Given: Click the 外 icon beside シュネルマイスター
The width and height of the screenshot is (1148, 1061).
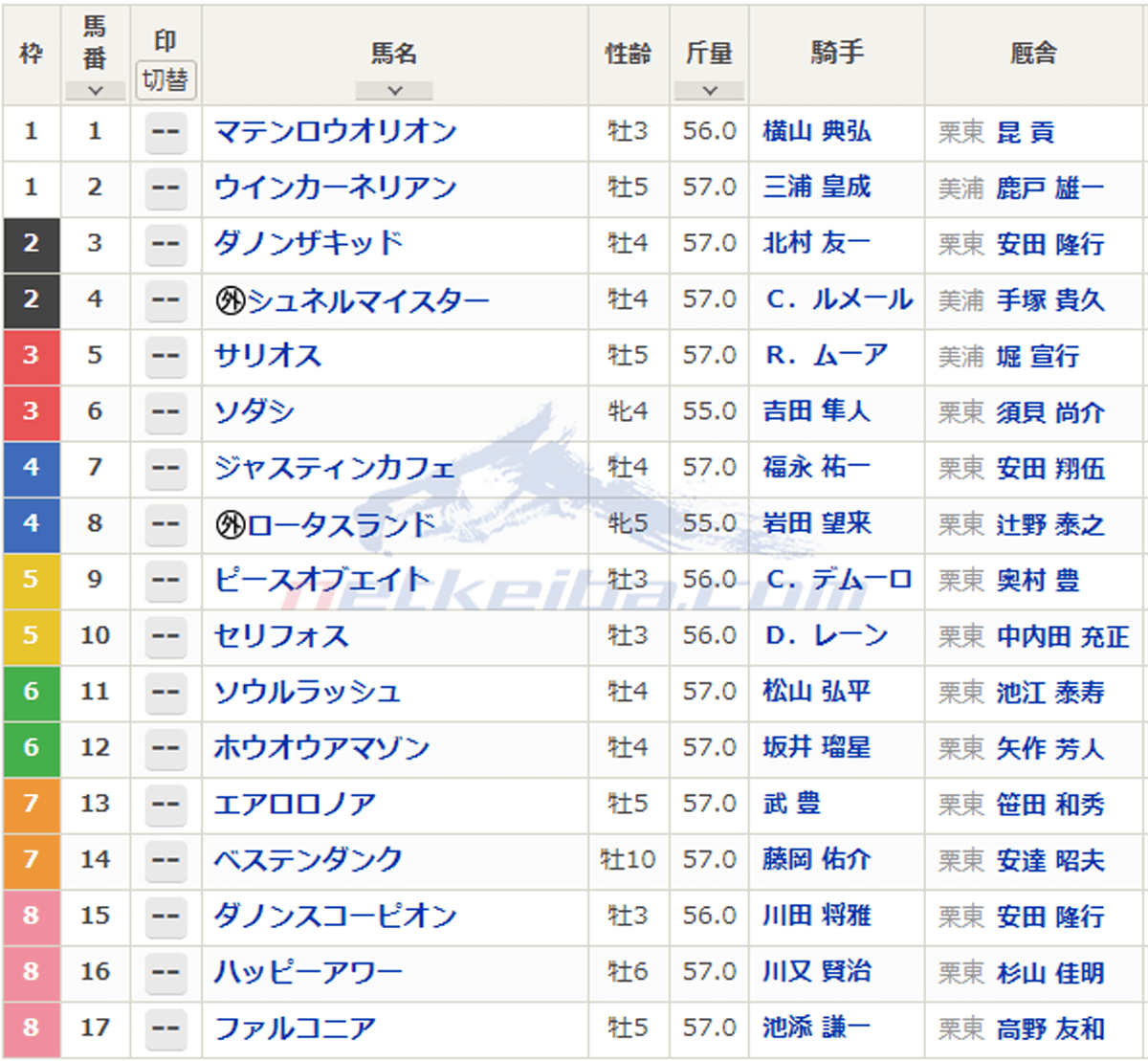Looking at the screenshot, I should pyautogui.click(x=230, y=300).
